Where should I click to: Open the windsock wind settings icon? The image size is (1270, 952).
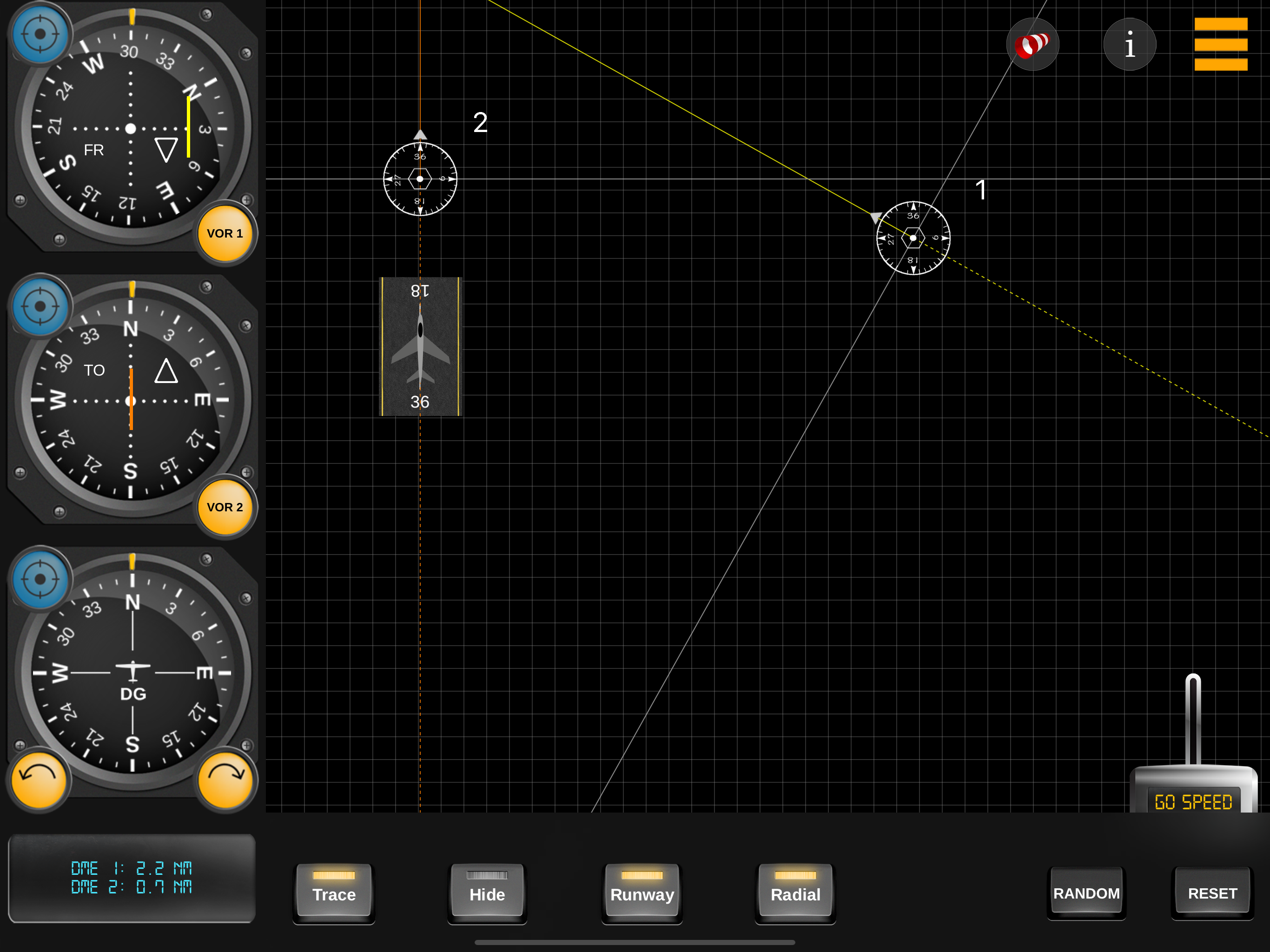(1032, 44)
